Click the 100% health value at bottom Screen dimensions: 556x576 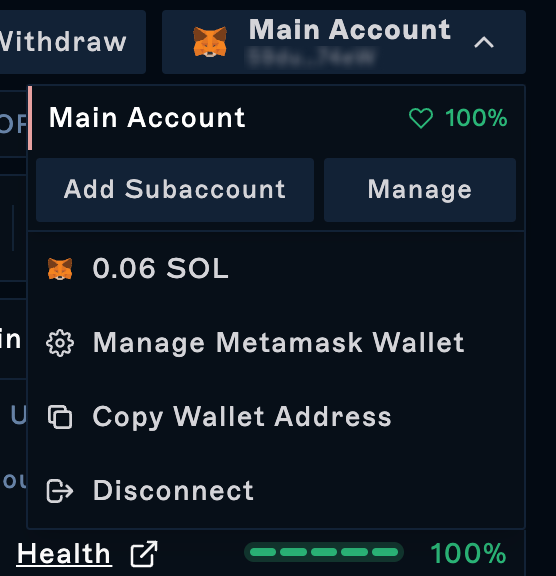[x=468, y=553]
